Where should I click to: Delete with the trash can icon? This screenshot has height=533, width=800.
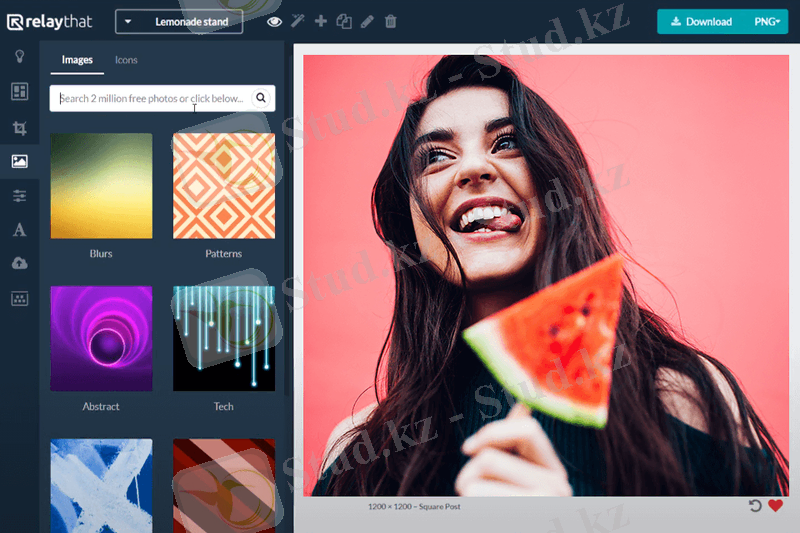coord(390,21)
